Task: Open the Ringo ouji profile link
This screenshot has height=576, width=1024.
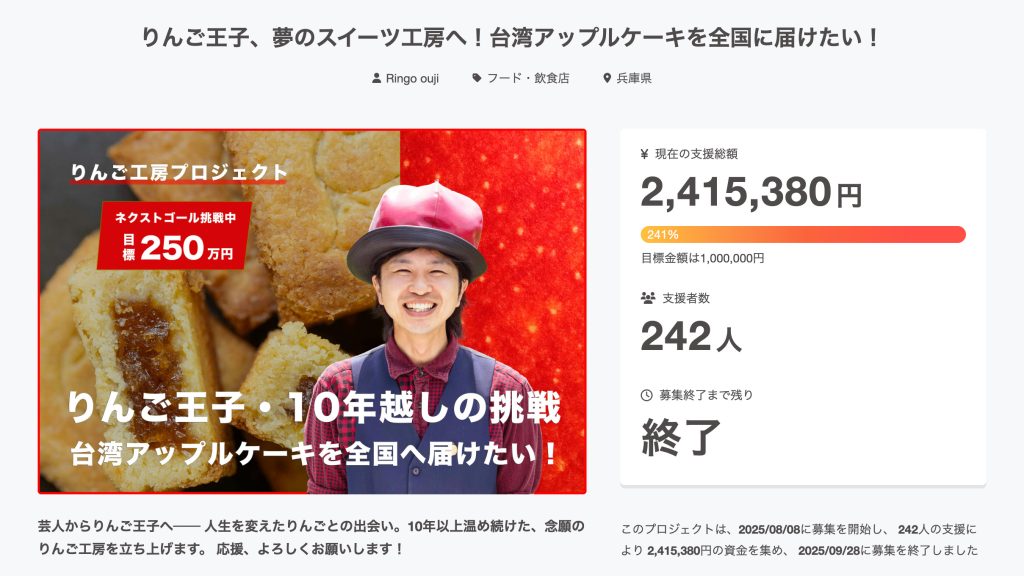Action: coord(412,78)
